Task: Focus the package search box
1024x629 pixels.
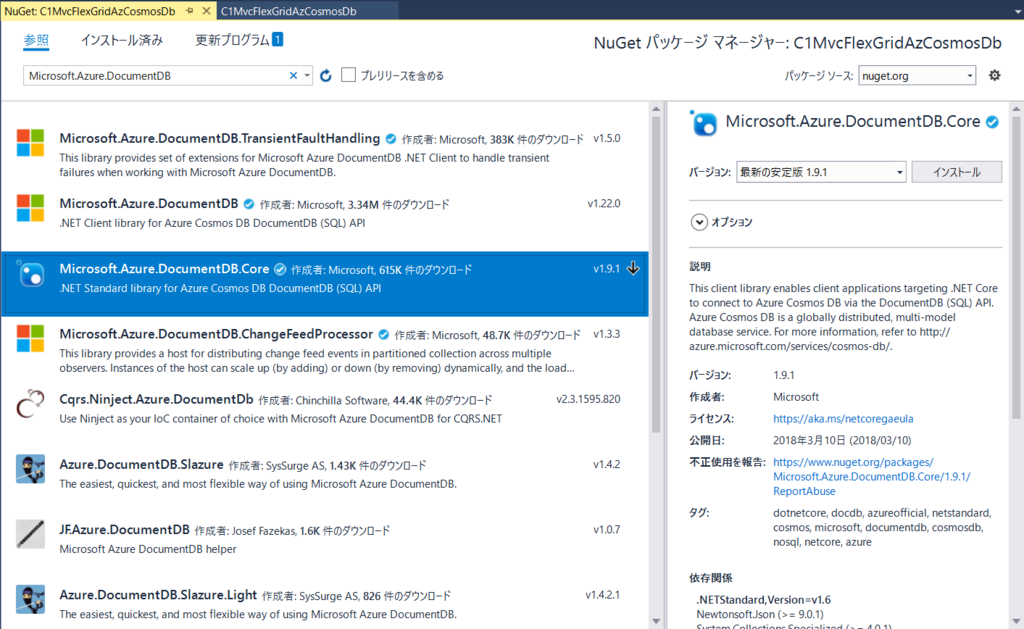Action: (157, 76)
